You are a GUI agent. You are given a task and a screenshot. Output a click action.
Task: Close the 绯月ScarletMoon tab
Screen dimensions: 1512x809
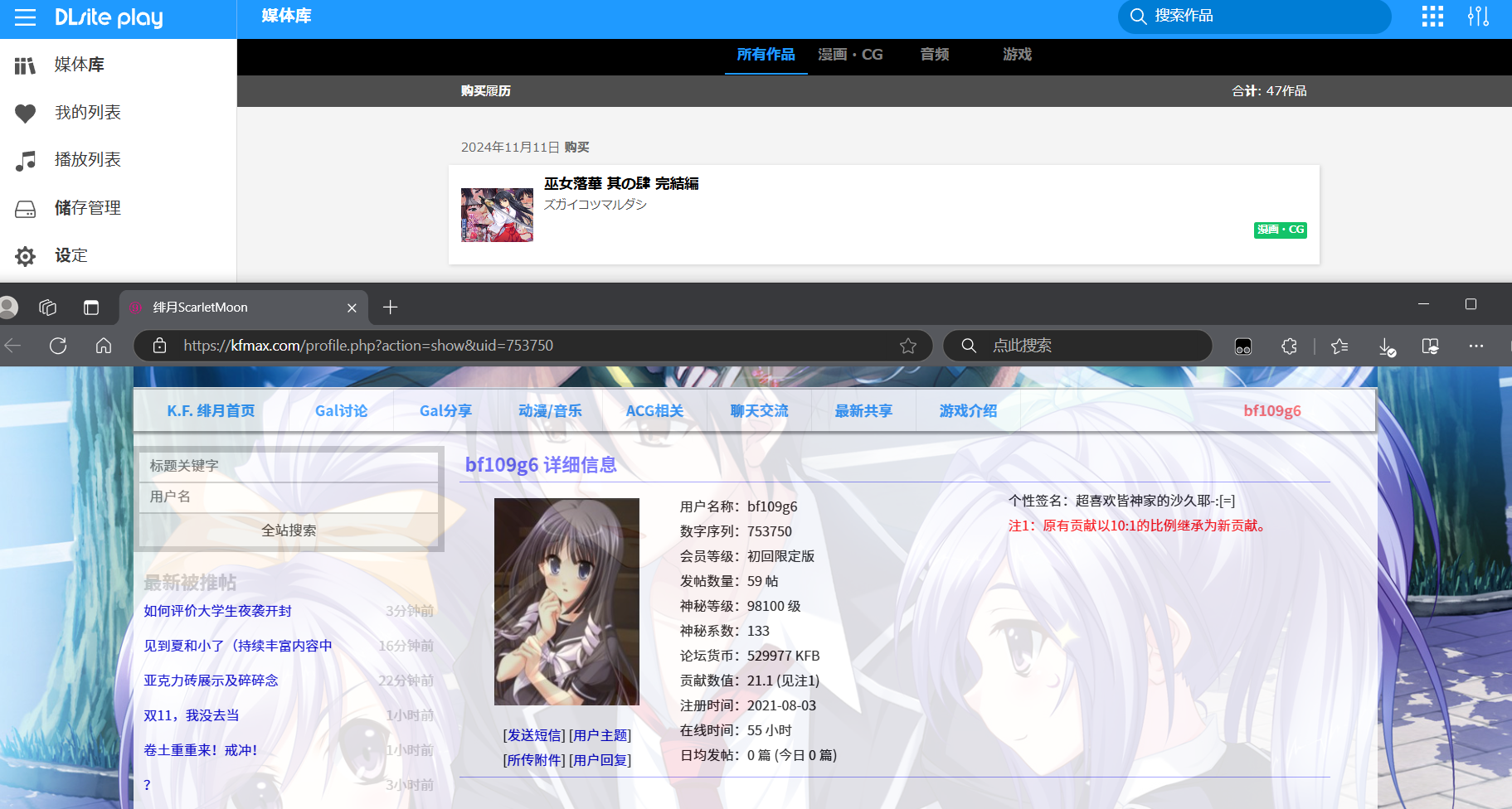(352, 308)
